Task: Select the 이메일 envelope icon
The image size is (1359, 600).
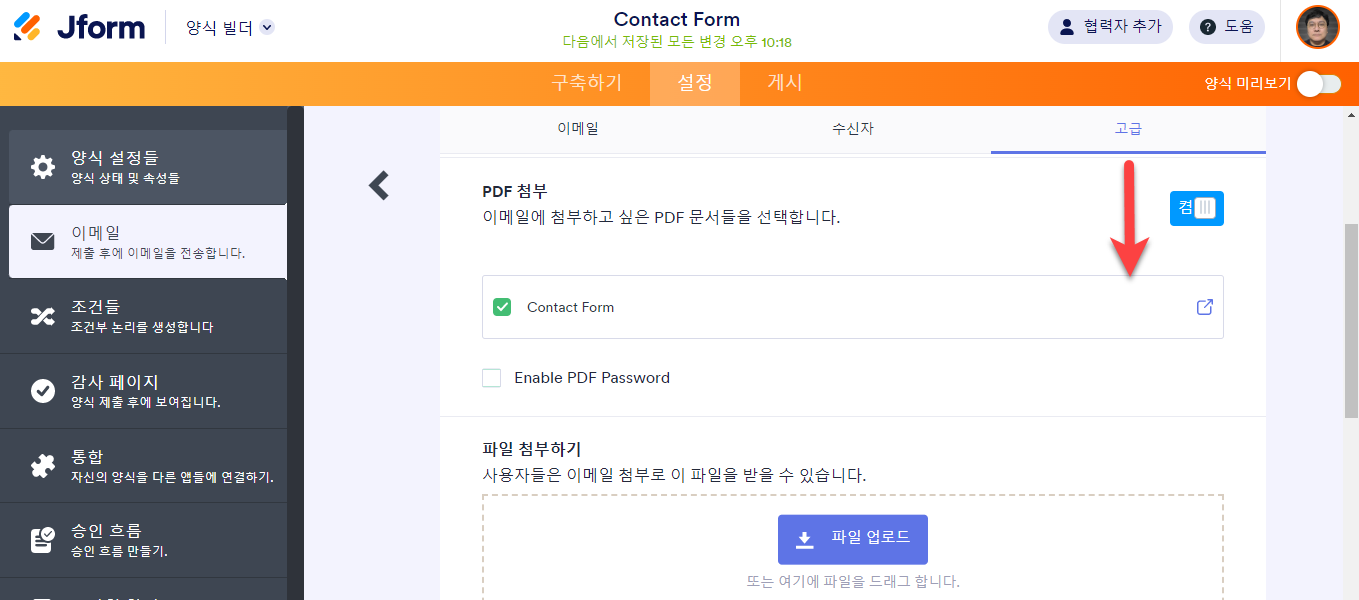Action: (42, 241)
